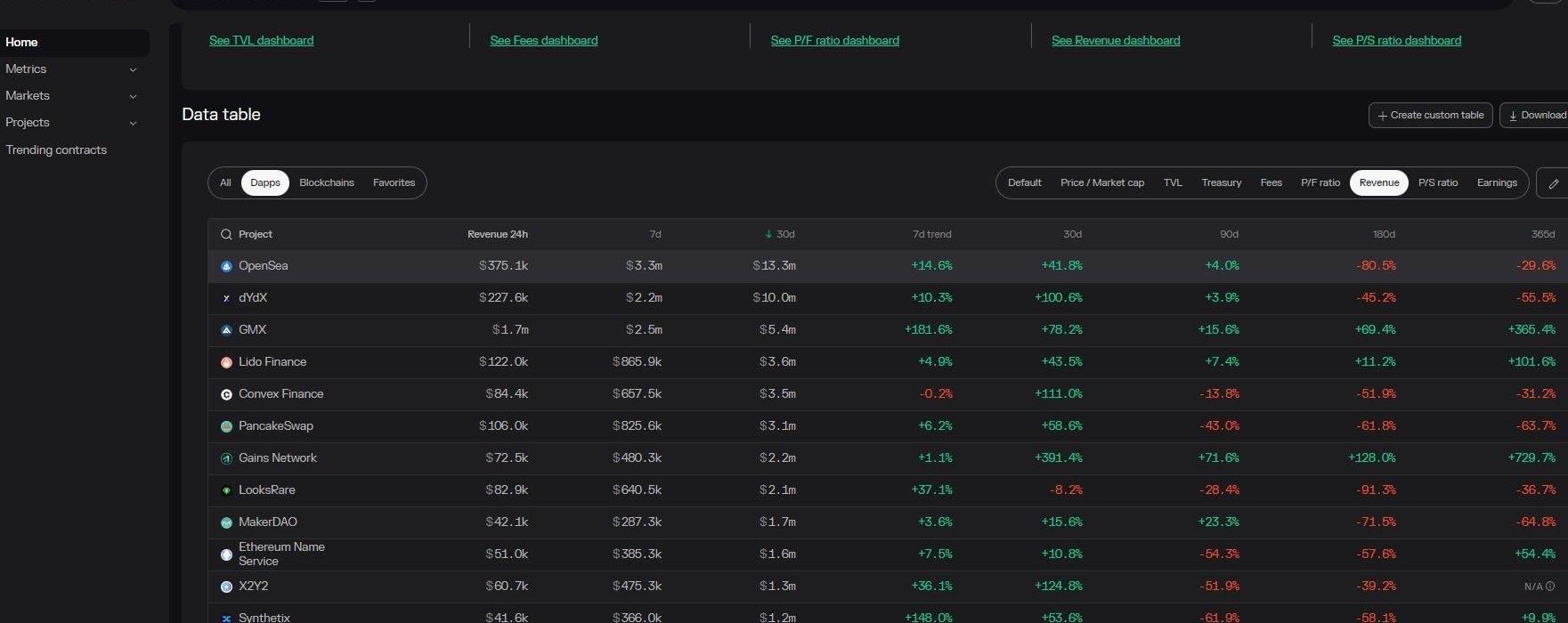Show Favorites only filter
Image resolution: width=1568 pixels, height=623 pixels.
point(394,182)
